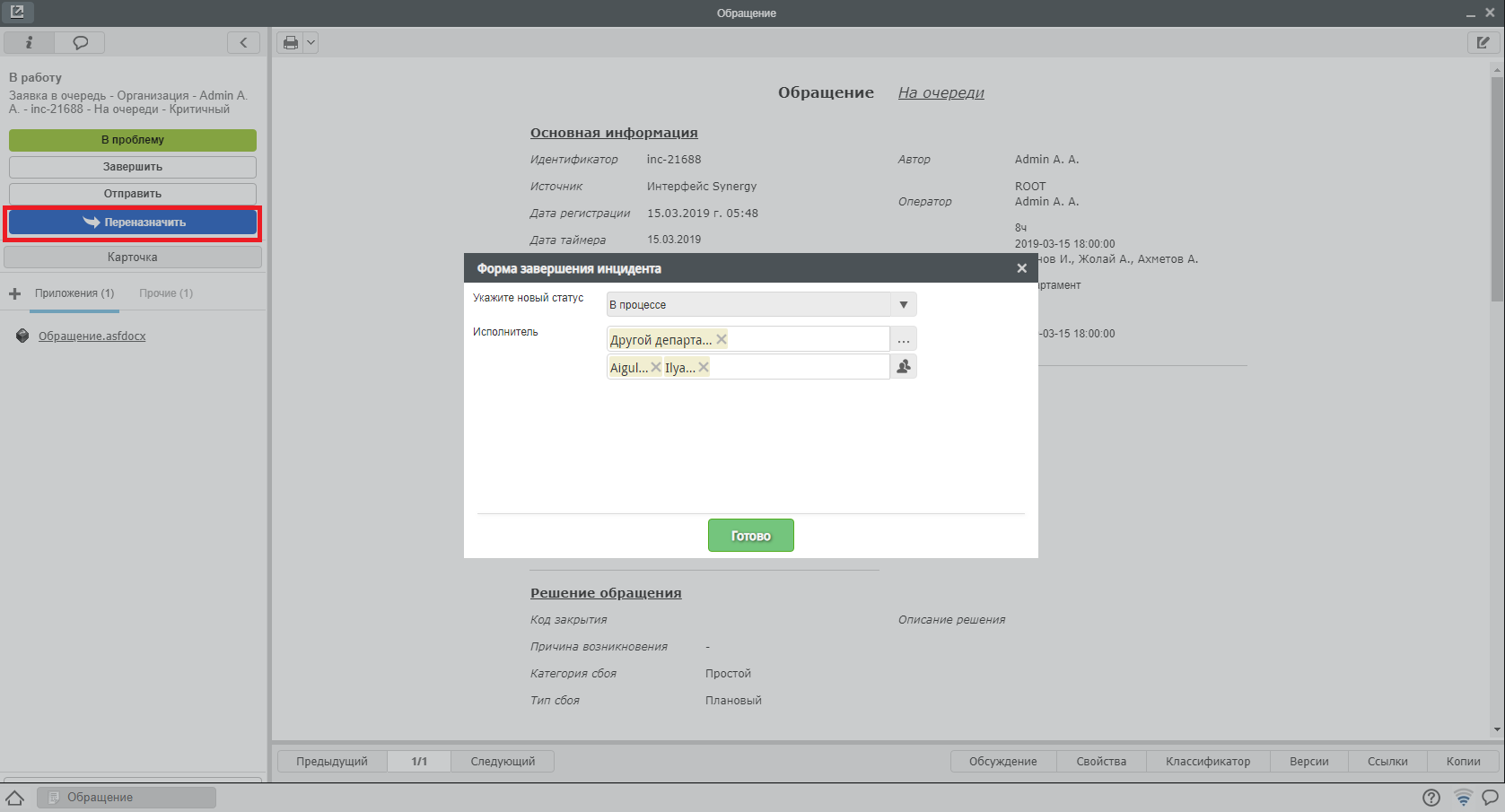Click the 'Решение обращения' heading
Screen dimensions: 1505x812
606,593
